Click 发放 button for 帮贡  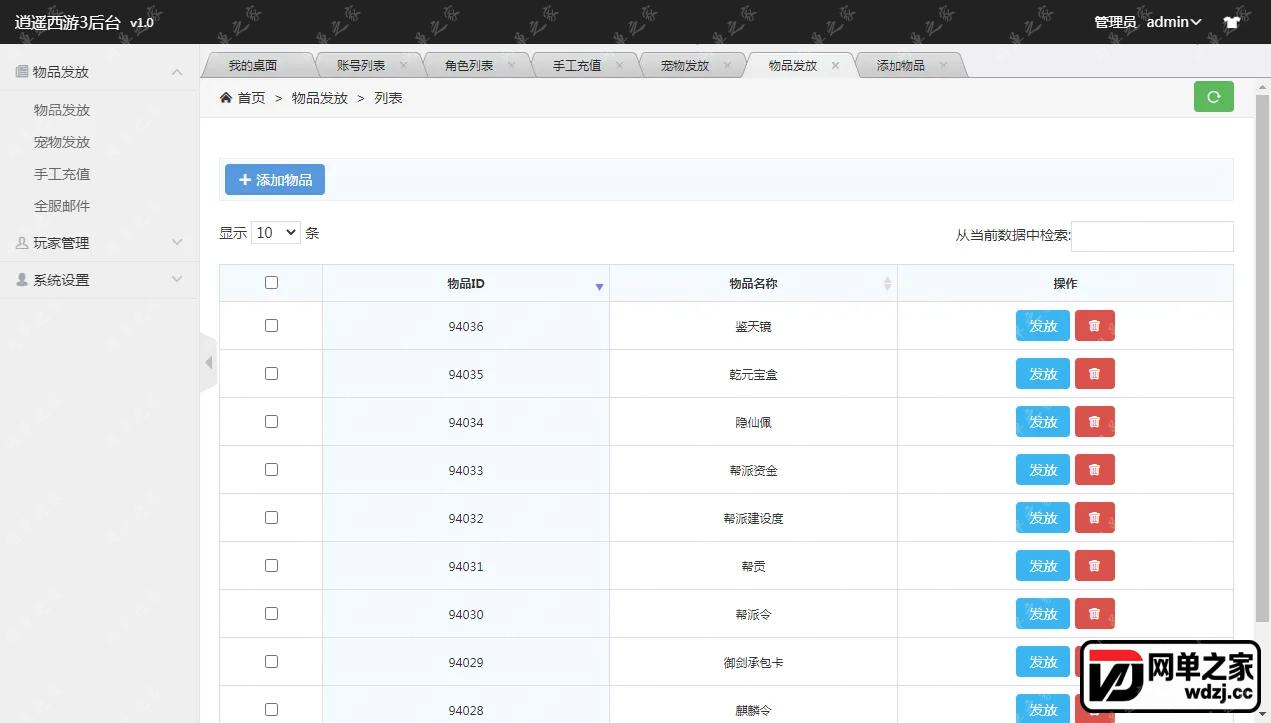[x=1043, y=566]
